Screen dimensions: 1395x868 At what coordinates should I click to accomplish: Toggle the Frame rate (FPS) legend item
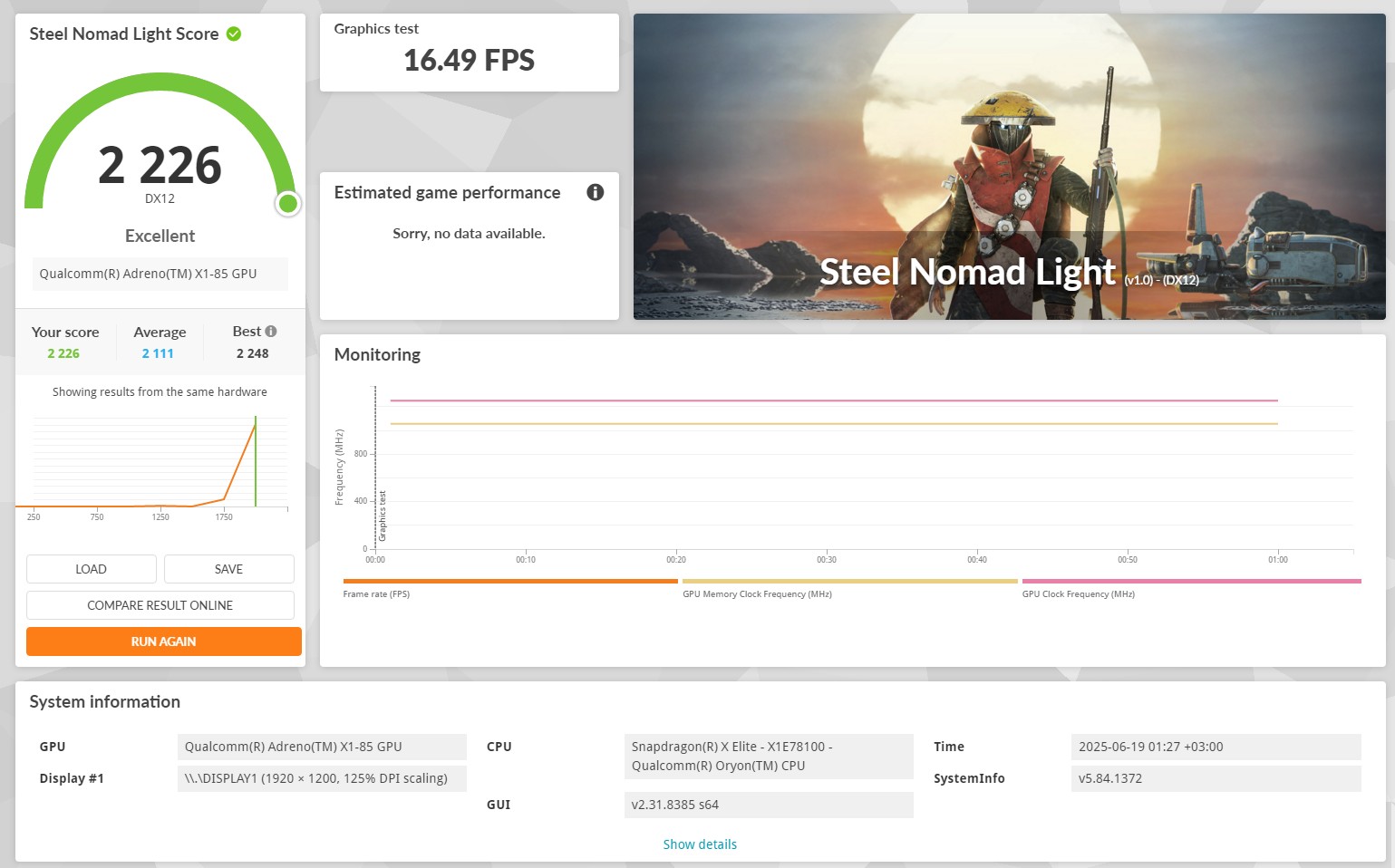coord(376,594)
